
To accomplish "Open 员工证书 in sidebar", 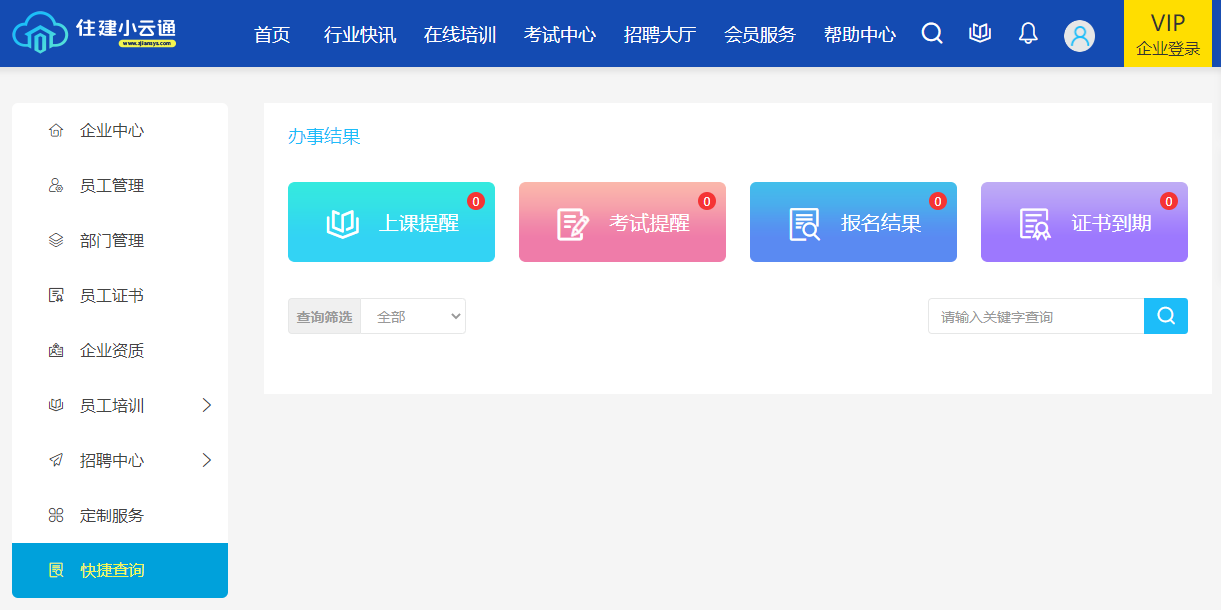I will tap(112, 296).
